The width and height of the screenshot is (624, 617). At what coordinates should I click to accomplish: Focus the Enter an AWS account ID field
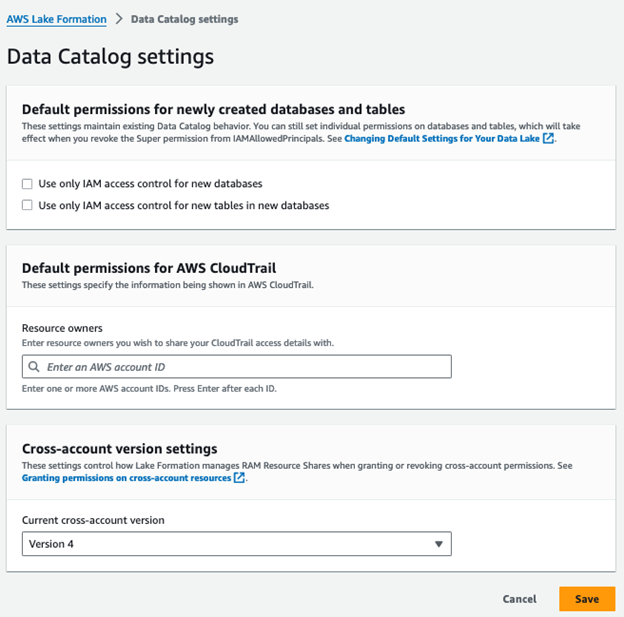pos(240,367)
